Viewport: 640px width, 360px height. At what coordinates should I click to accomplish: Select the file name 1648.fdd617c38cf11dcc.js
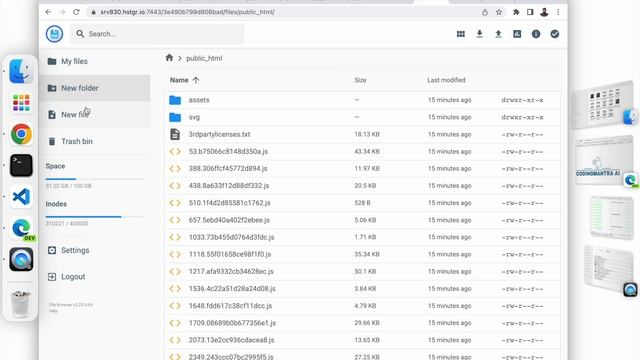(x=230, y=306)
